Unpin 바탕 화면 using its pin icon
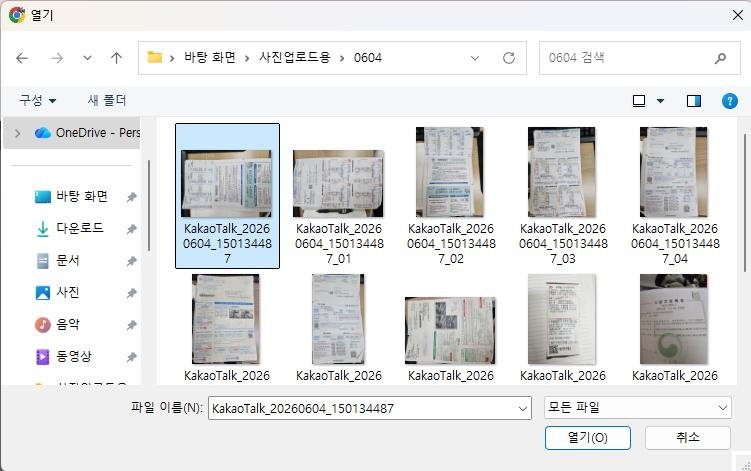751x471 pixels. [131, 197]
